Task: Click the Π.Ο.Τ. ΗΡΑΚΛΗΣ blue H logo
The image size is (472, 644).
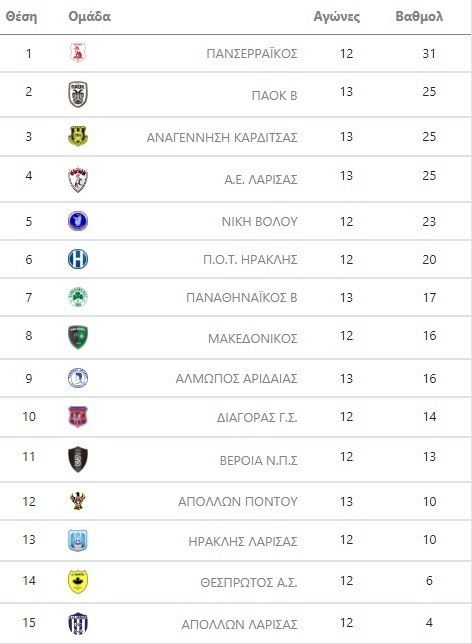Action: pyautogui.click(x=78, y=259)
